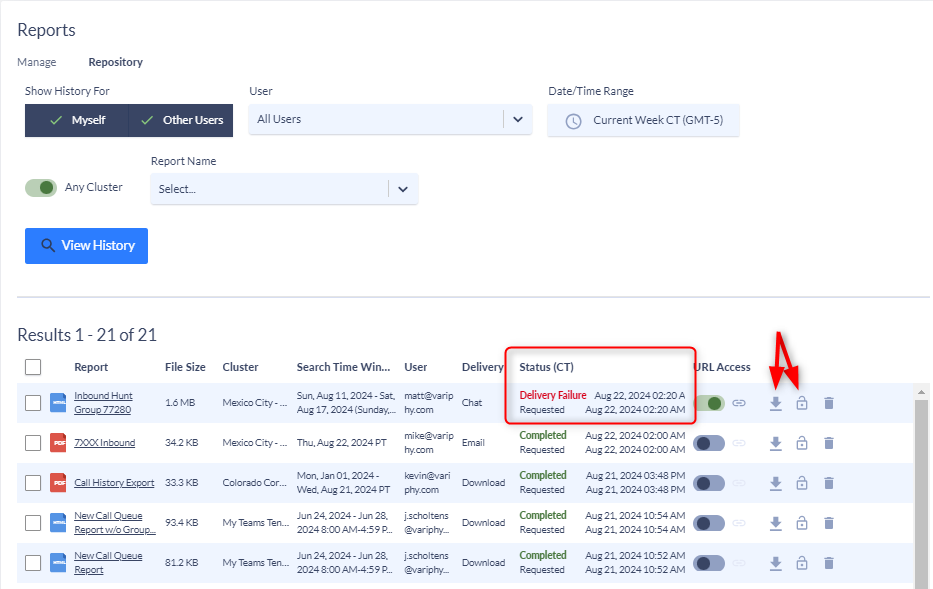Open the New Call Queue Report w/o Group link

(115, 522)
